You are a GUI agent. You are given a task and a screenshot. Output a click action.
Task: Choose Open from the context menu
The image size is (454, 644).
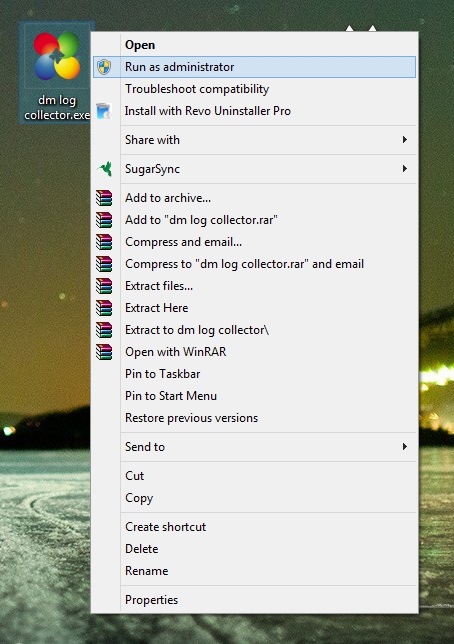click(255, 45)
